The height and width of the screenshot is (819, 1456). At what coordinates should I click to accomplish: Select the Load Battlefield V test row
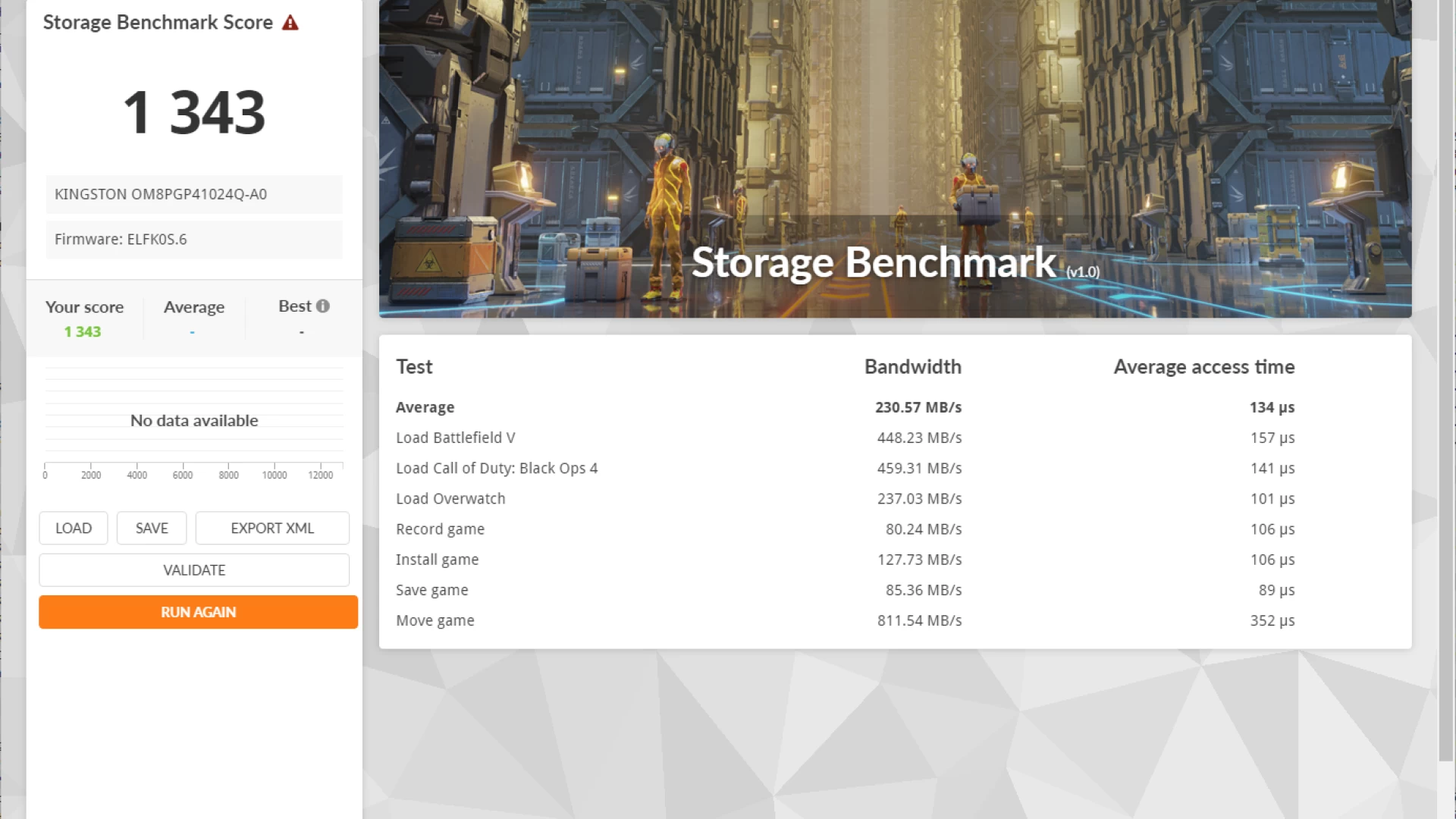pos(846,438)
